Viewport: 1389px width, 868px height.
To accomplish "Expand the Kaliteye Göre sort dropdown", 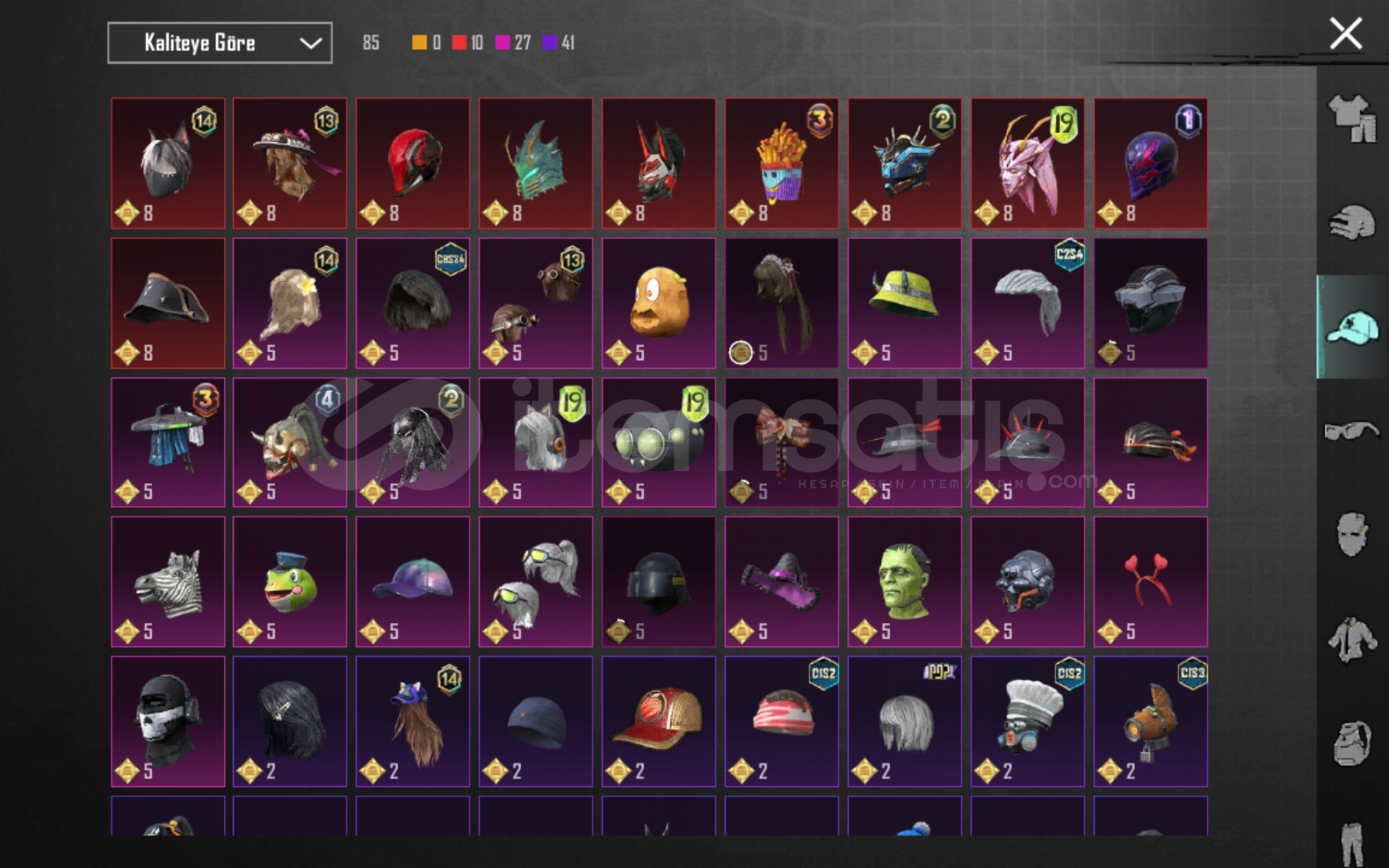I will coord(219,43).
